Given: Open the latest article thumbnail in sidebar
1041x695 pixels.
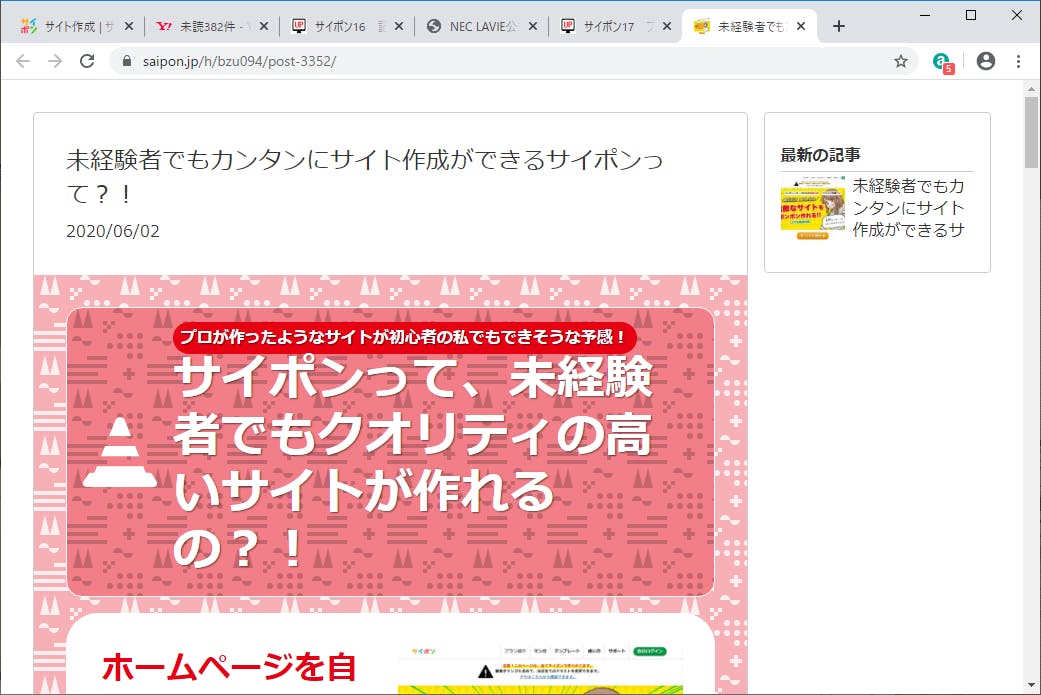Looking at the screenshot, I should (x=813, y=208).
